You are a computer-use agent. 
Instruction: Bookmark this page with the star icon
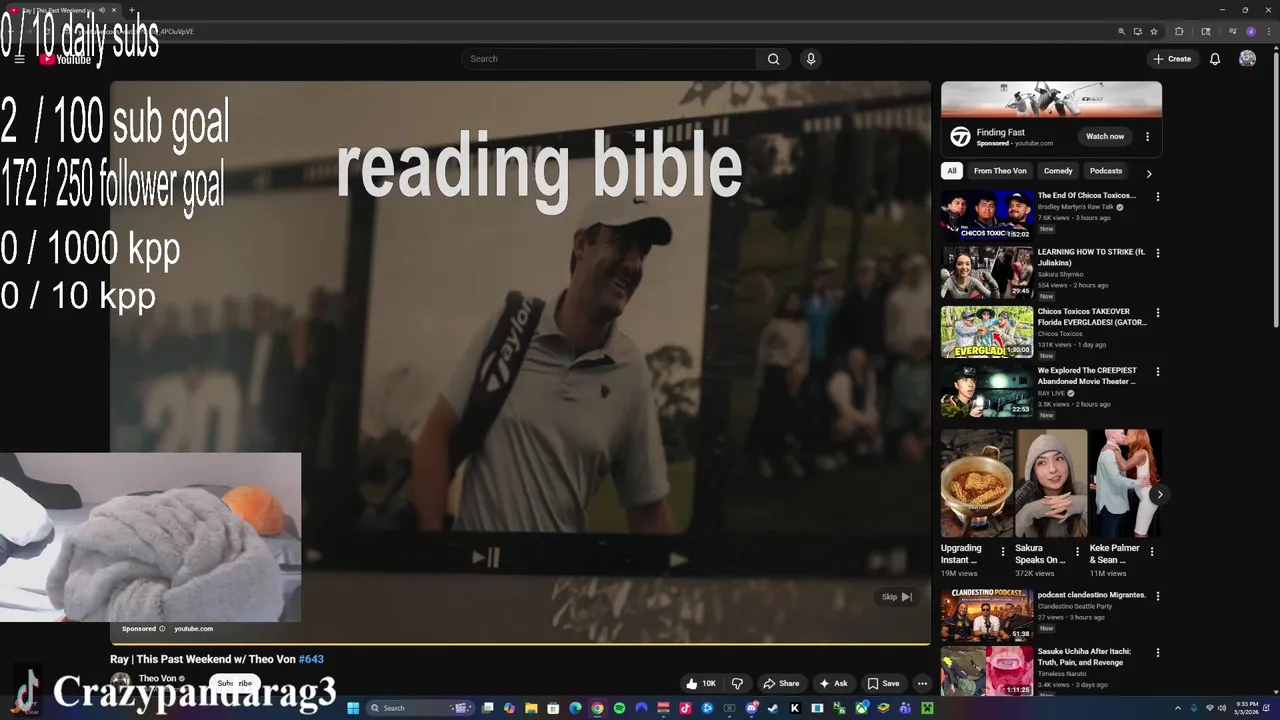tap(1154, 31)
